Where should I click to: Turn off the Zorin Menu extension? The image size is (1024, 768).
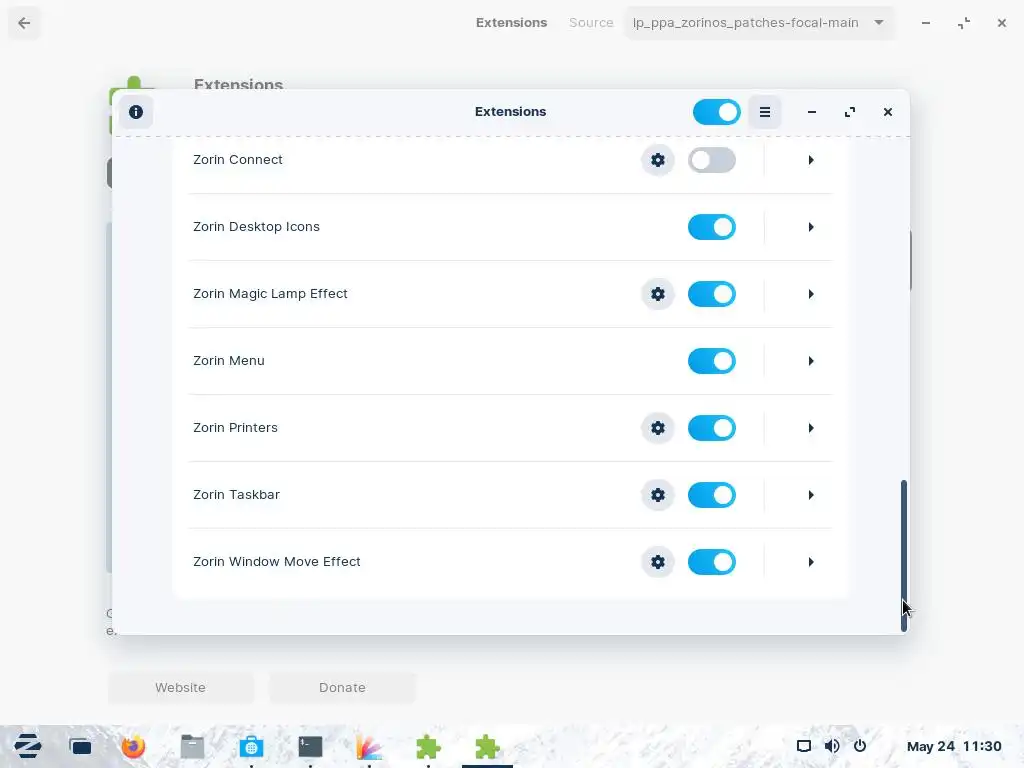coord(712,361)
